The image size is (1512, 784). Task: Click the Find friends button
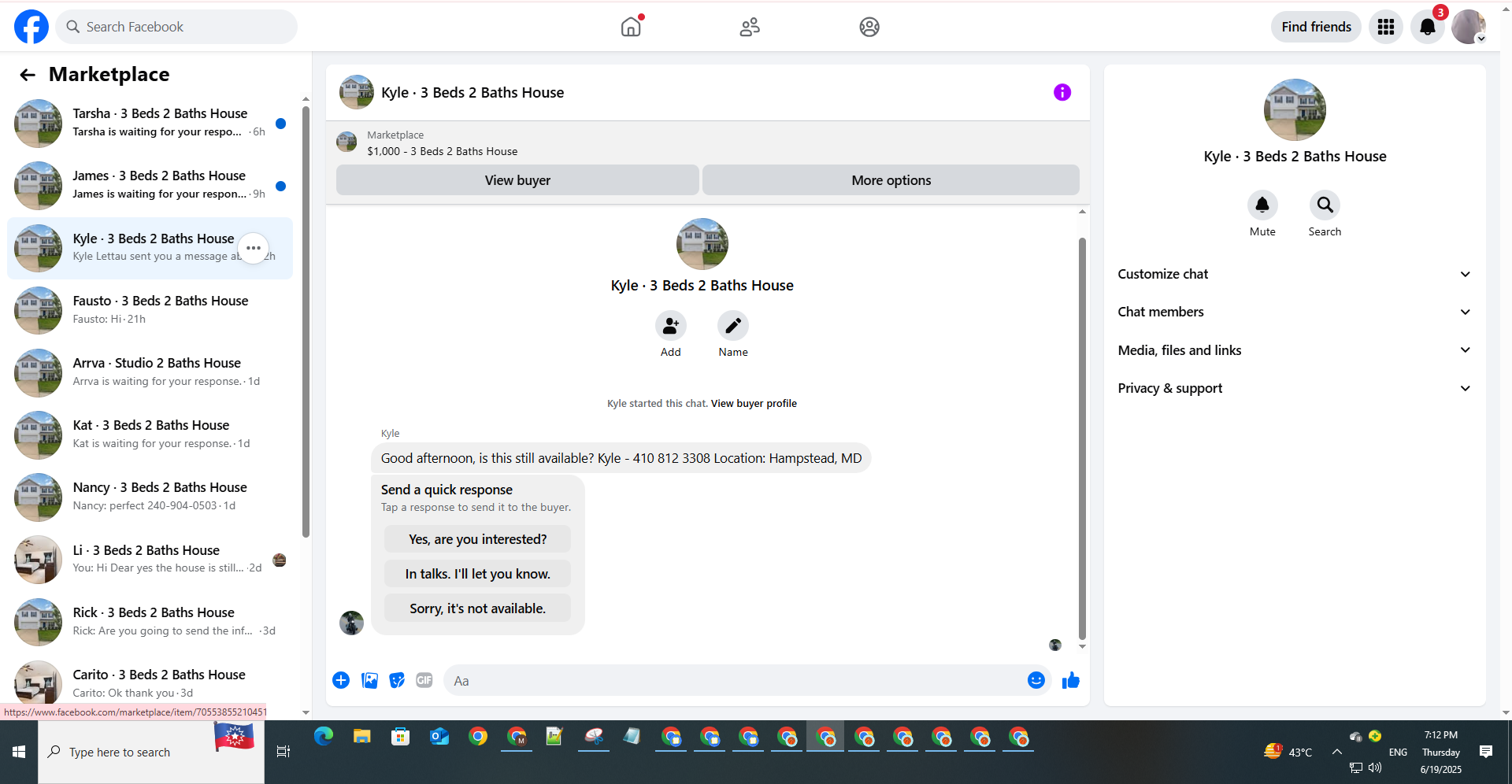point(1316,27)
